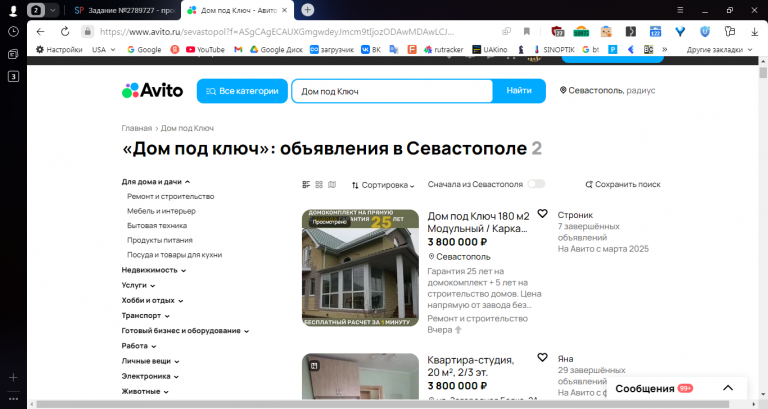Reload the page
Image resolution: width=768 pixels, height=409 pixels.
tap(65, 31)
